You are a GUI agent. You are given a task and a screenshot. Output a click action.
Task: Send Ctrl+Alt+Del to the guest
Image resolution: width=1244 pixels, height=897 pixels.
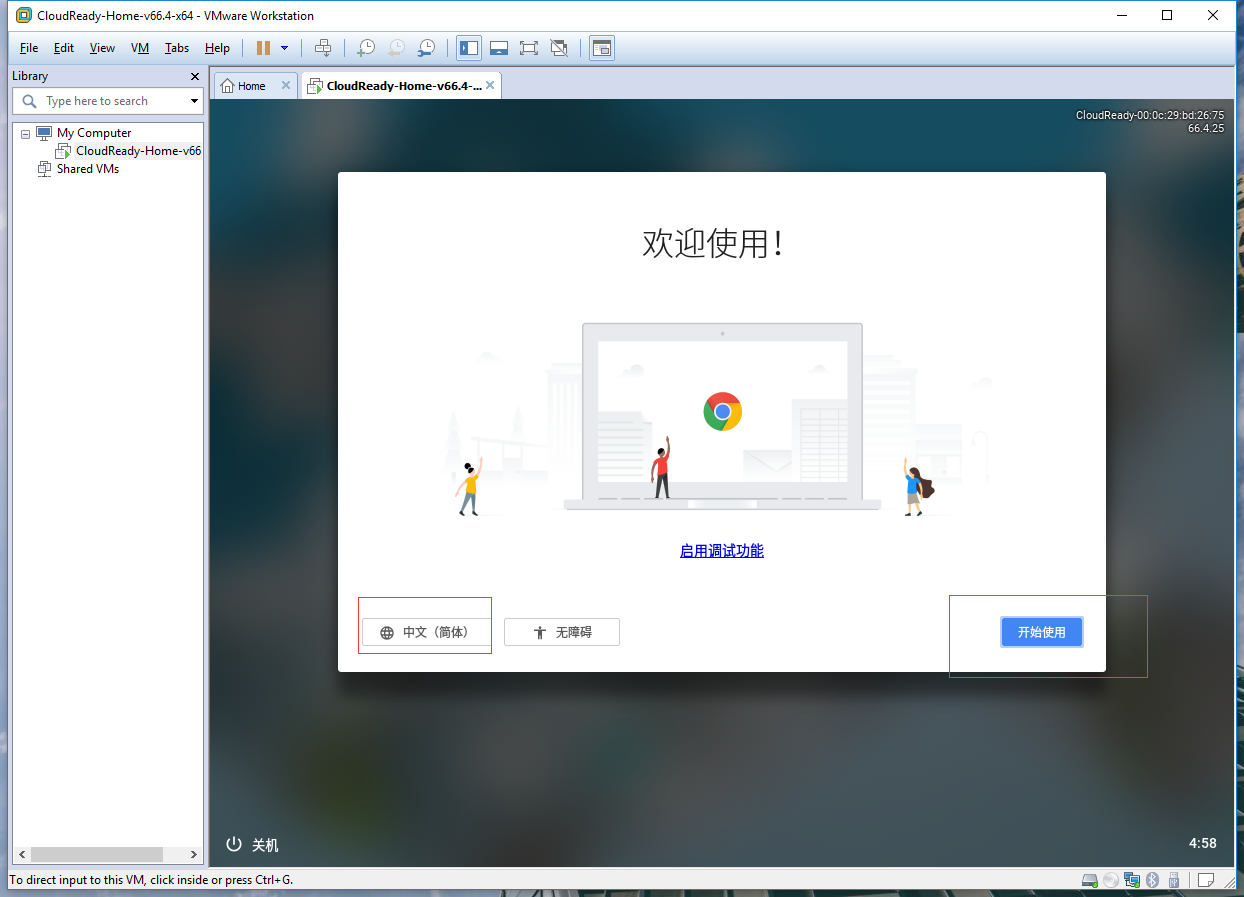[323, 47]
